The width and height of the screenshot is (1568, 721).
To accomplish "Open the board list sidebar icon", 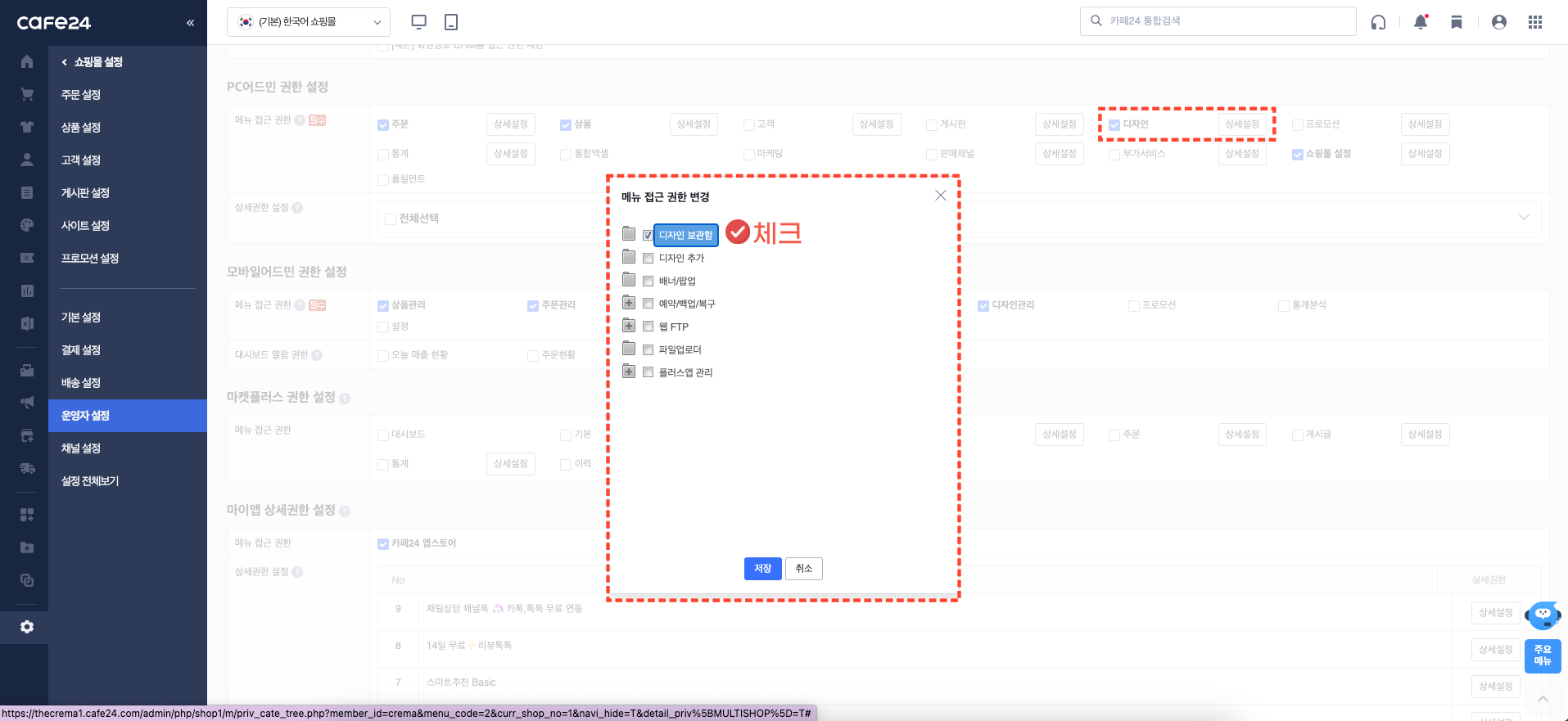I will 27,192.
